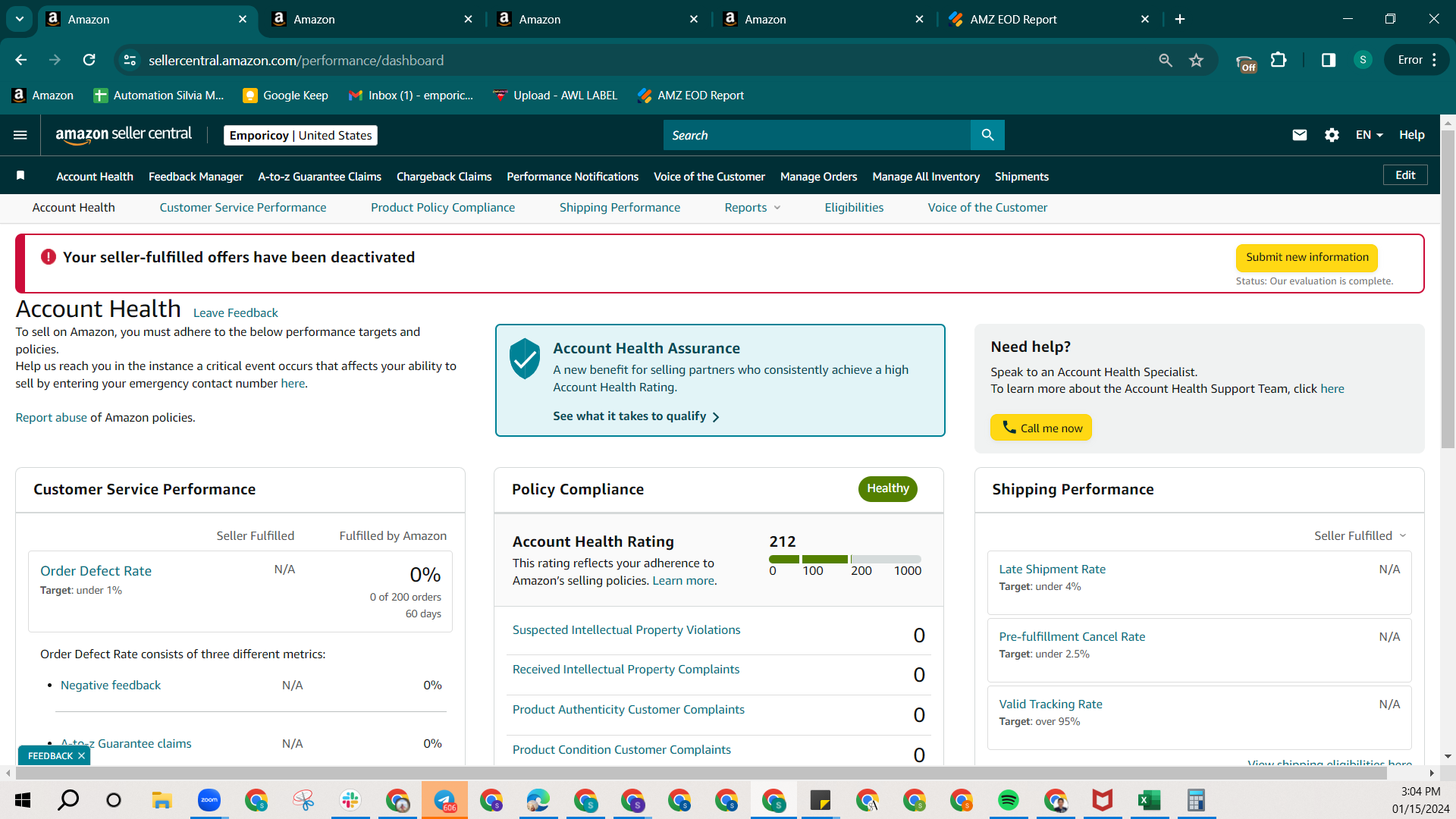Open Suspected Intellectual Property Violations link
The height and width of the screenshot is (819, 1456).
tap(626, 630)
